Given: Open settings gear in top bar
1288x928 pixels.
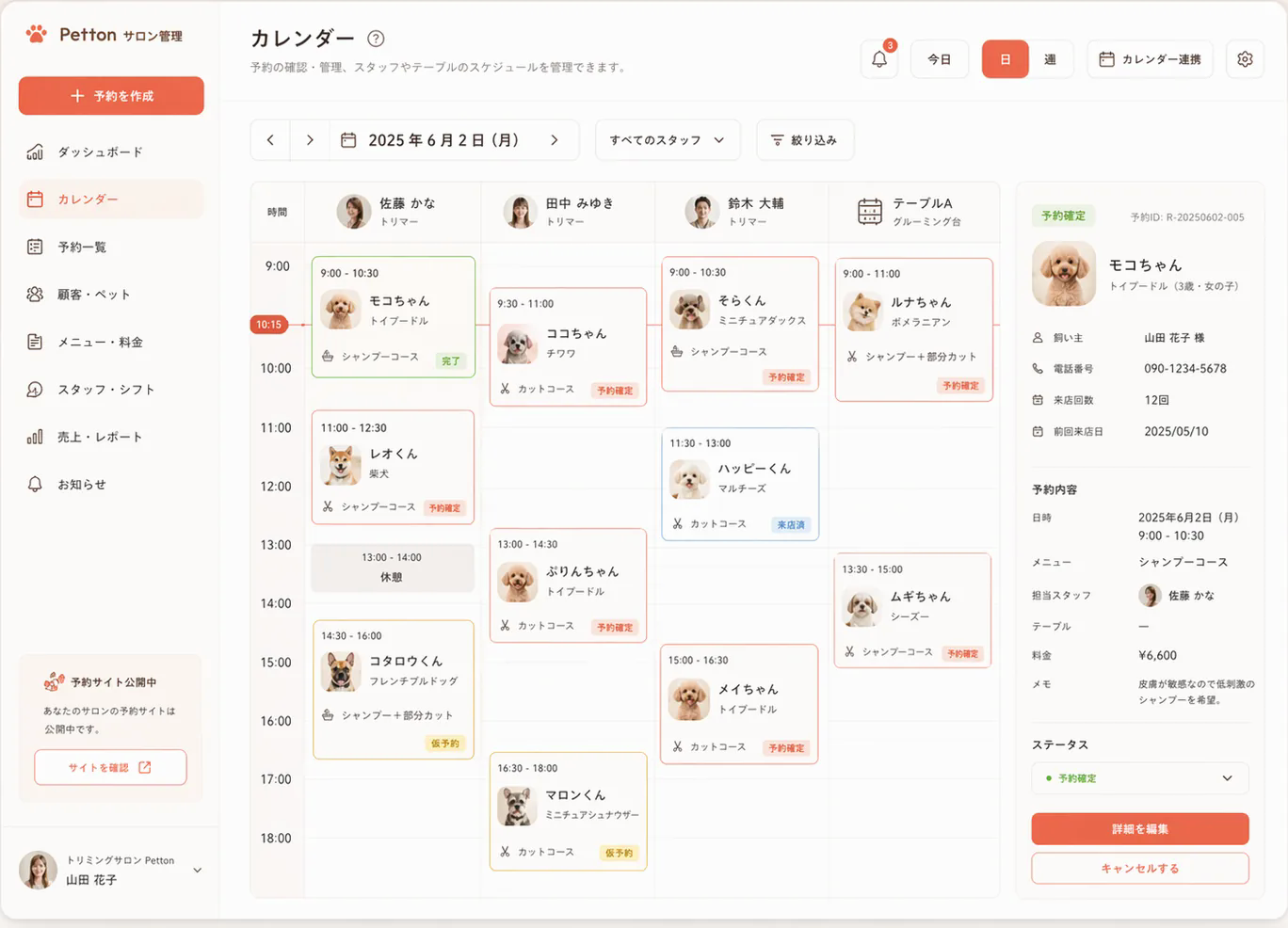Looking at the screenshot, I should pyautogui.click(x=1245, y=59).
